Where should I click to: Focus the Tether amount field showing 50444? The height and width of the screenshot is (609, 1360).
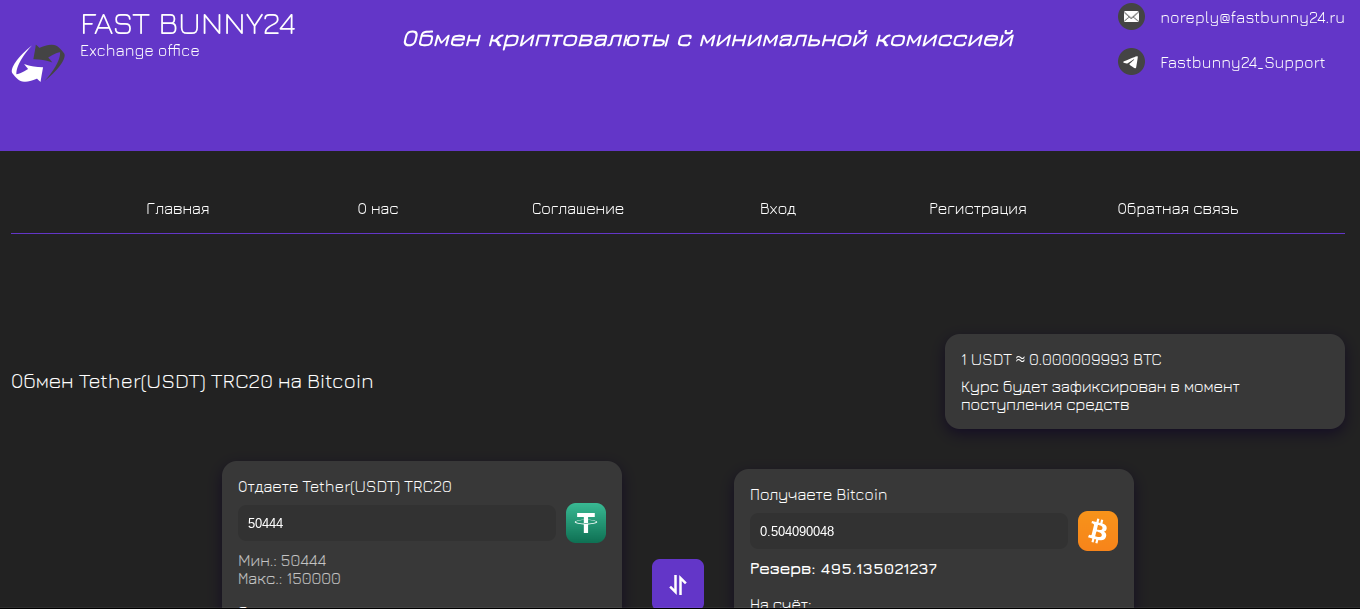tap(396, 523)
